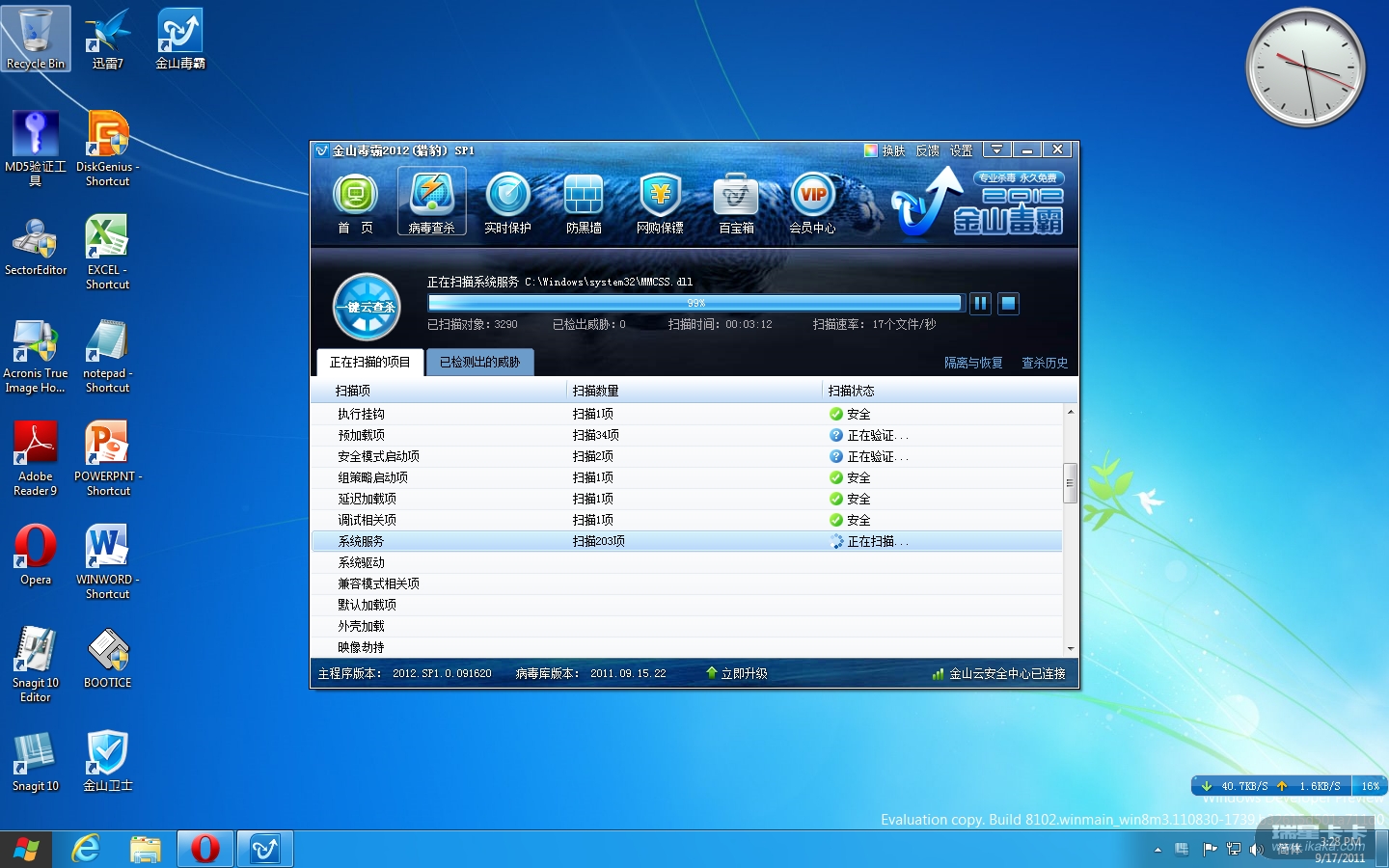Click the scan progress bar
1389x868 pixels.
click(x=694, y=303)
